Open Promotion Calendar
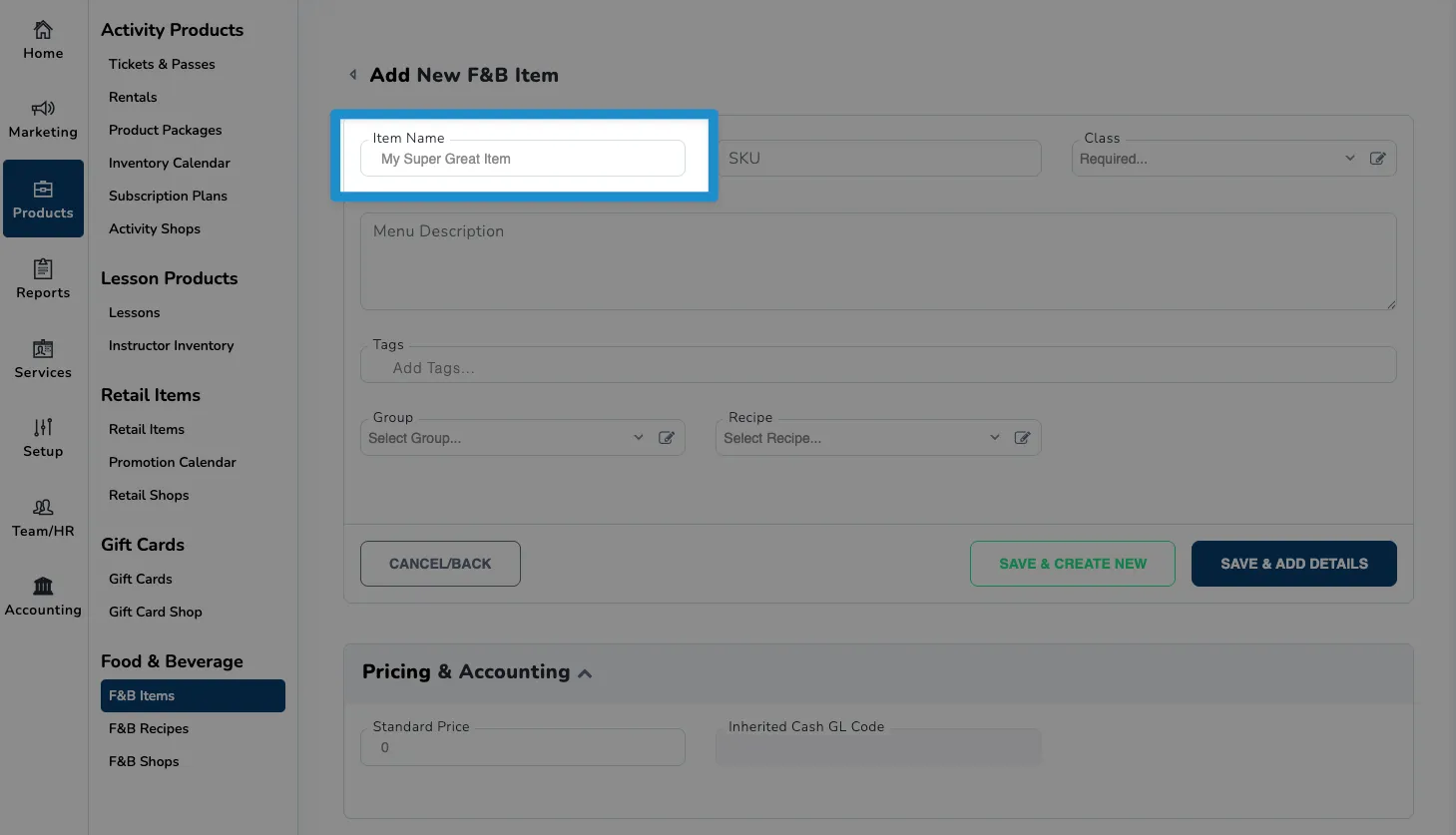 pyautogui.click(x=172, y=462)
